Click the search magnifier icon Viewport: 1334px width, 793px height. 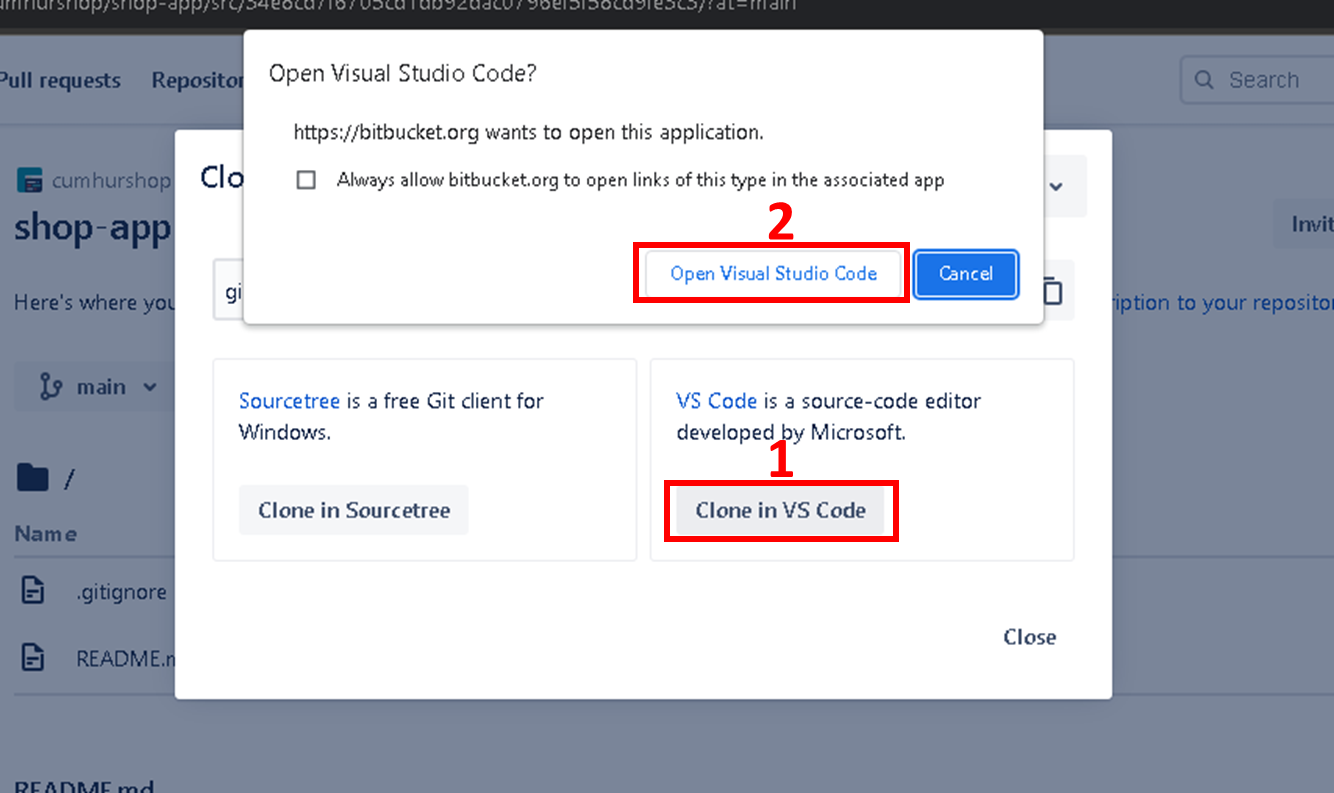(x=1205, y=80)
